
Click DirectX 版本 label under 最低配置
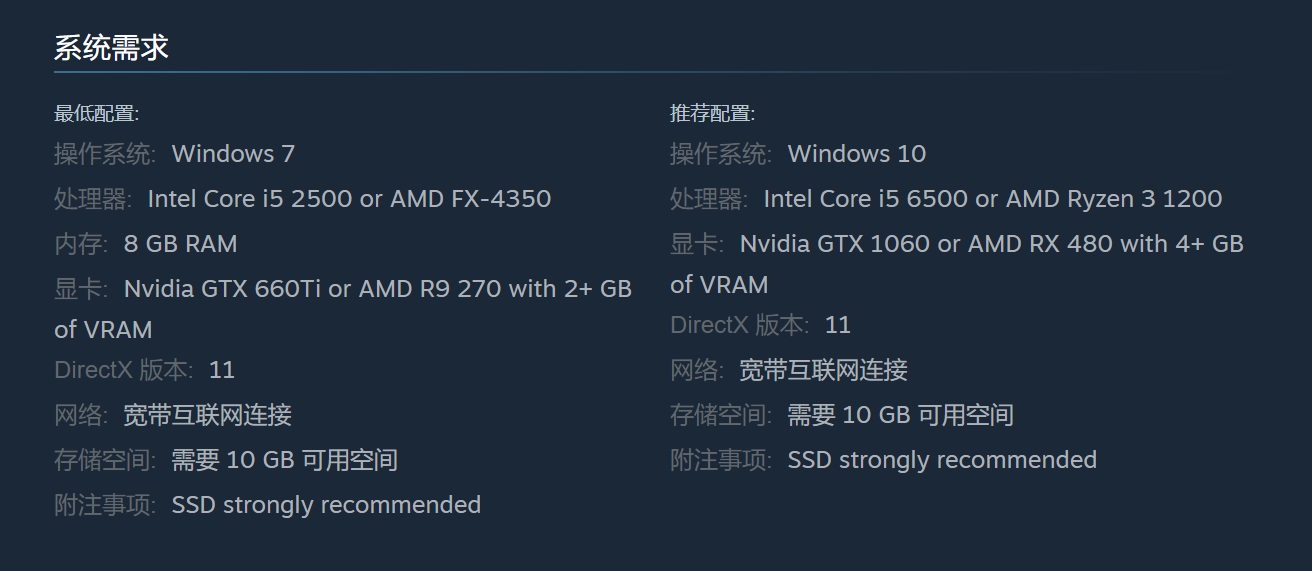[x=123, y=370]
